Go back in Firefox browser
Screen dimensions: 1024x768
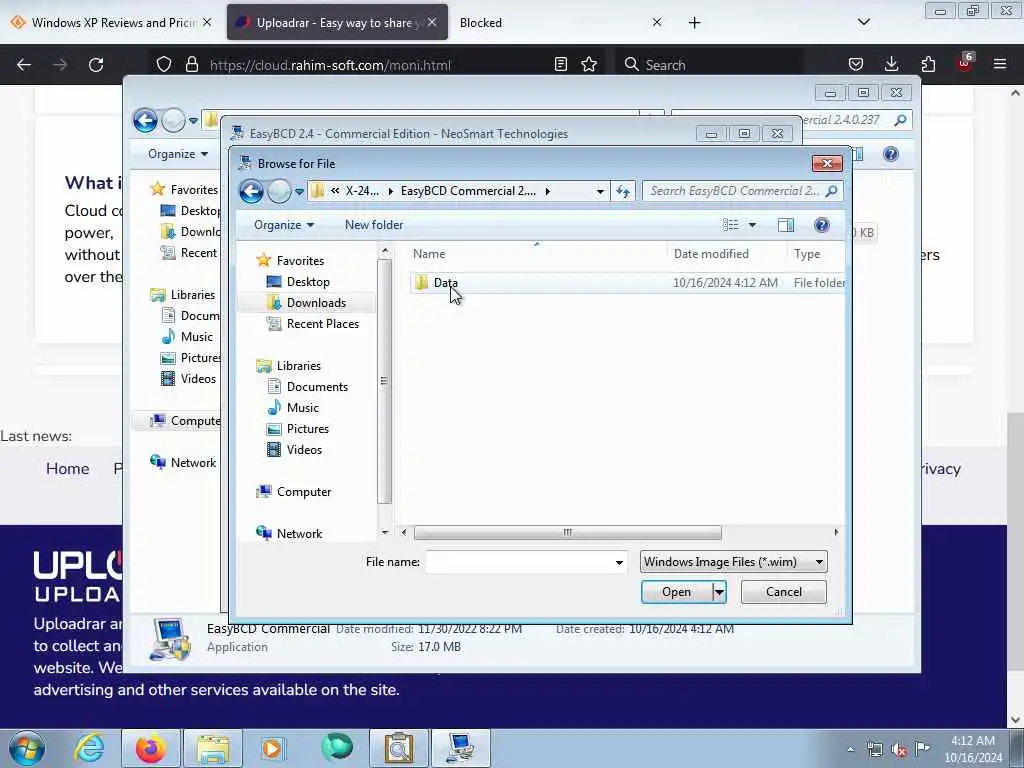point(24,65)
